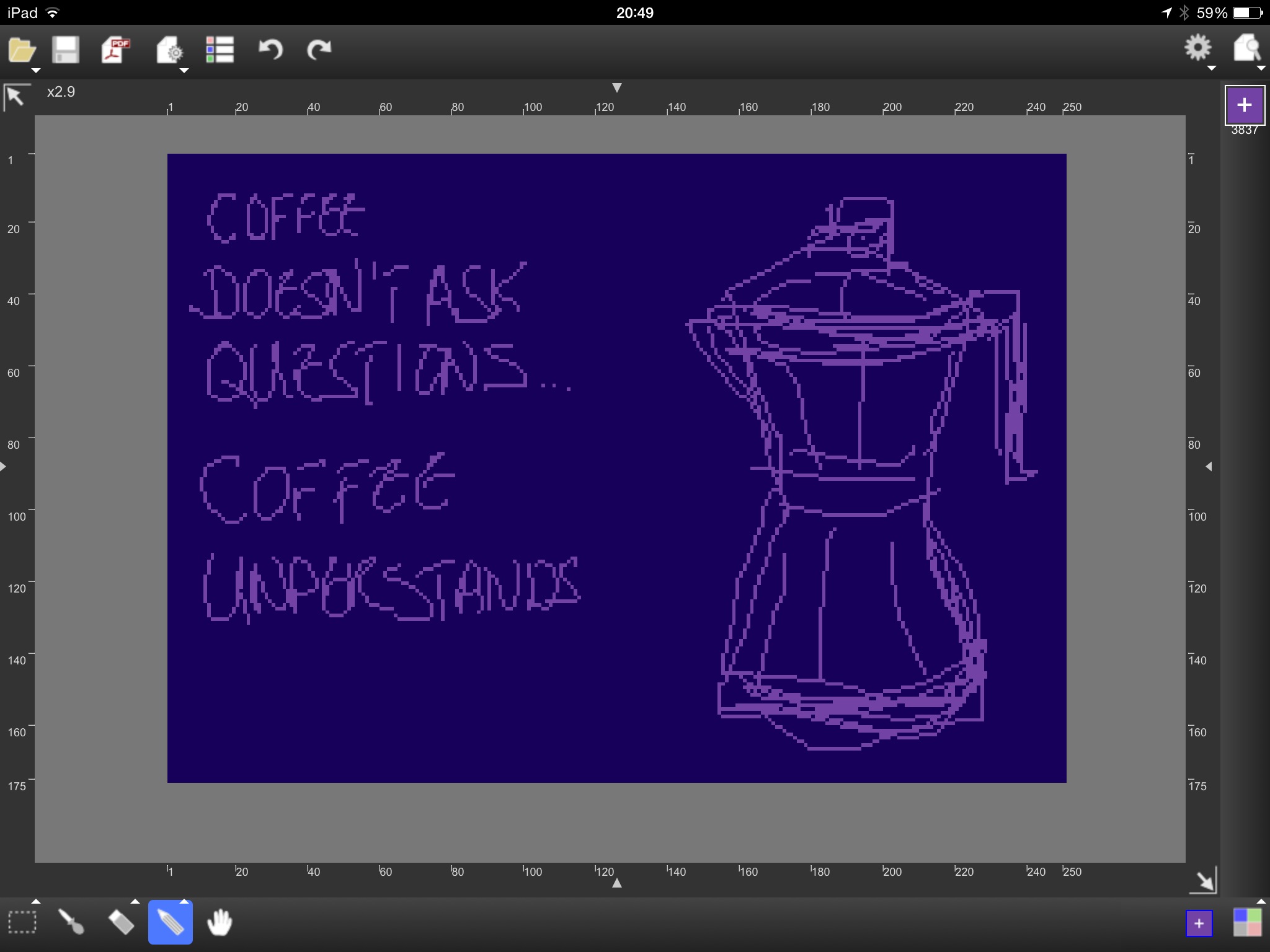
Task: Click the bottom-right resize arrow button
Action: [1203, 881]
